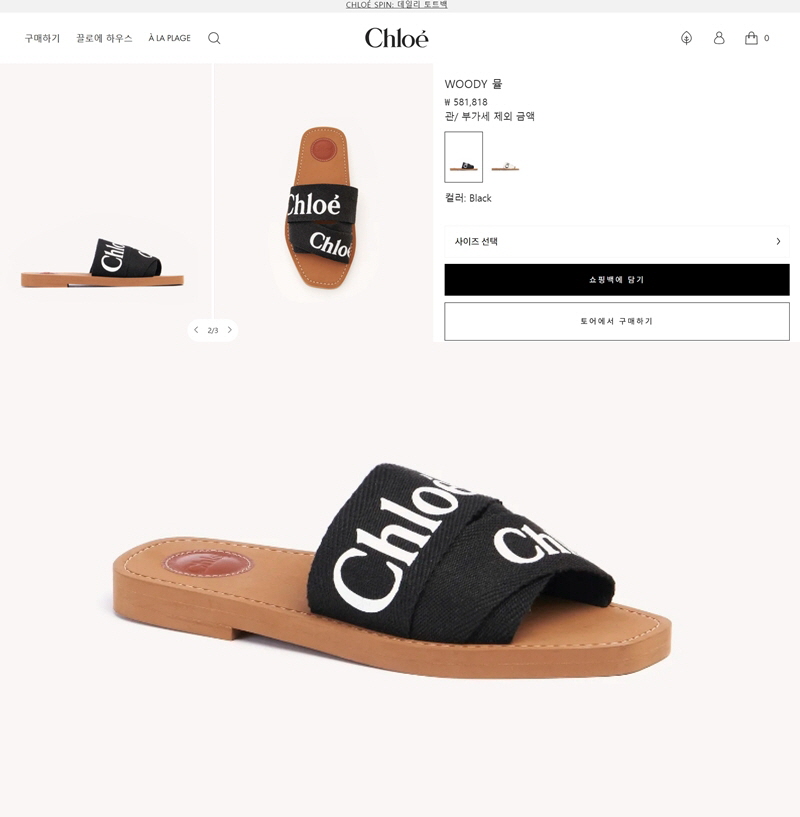Open the shopping bag icon
This screenshot has width=800, height=817.
751,38
